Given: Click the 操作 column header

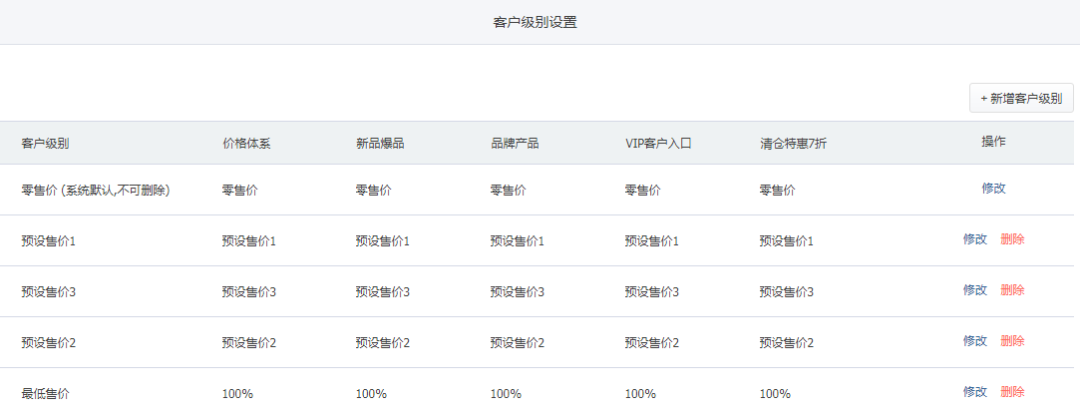Looking at the screenshot, I should [993, 142].
